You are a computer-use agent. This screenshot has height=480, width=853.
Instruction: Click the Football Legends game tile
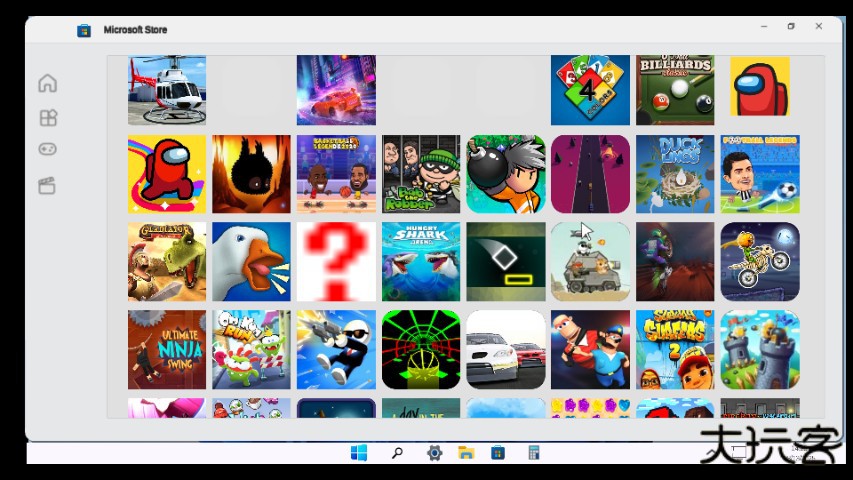coord(760,174)
